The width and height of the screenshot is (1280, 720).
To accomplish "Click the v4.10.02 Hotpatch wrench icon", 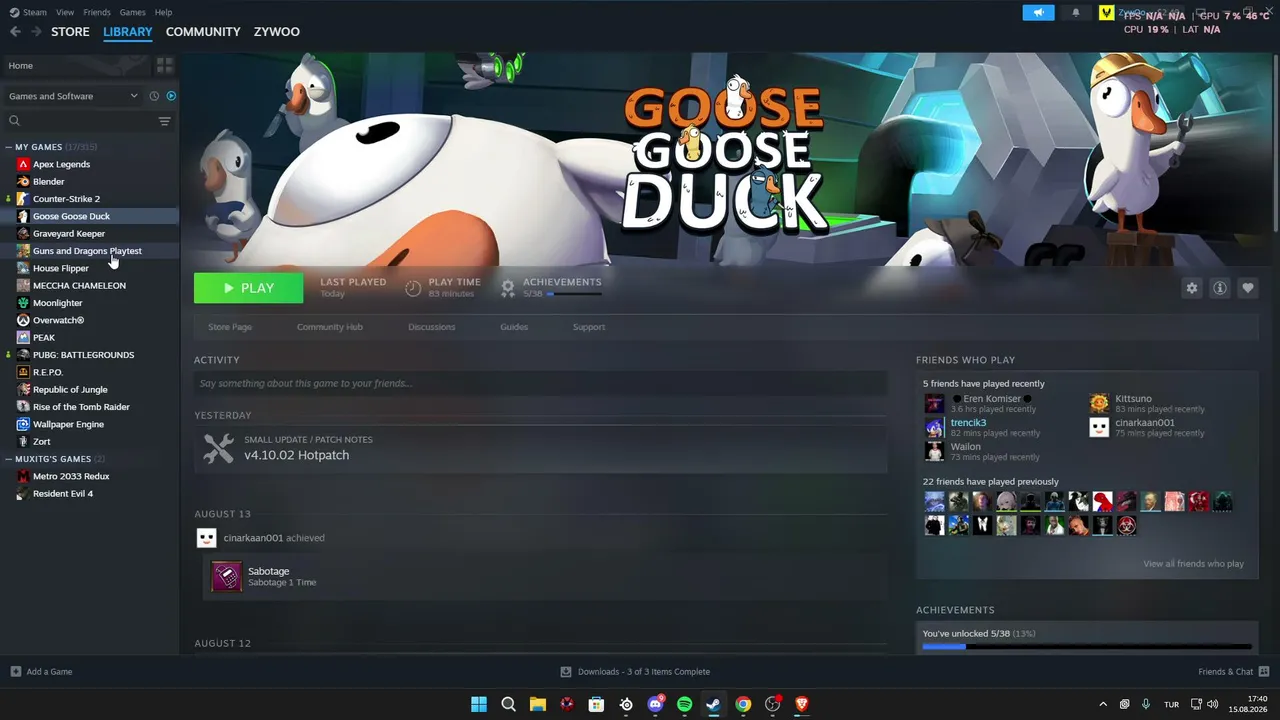I will 218,448.
